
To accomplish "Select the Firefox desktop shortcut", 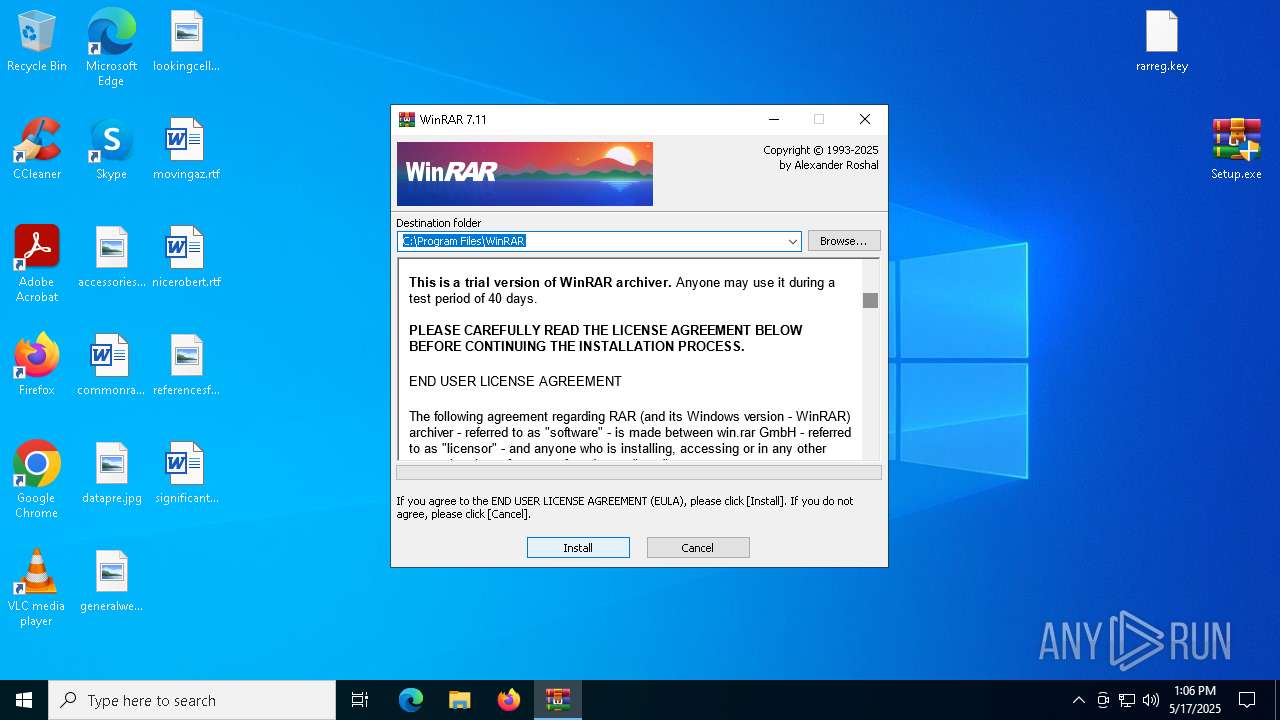I will tap(37, 365).
